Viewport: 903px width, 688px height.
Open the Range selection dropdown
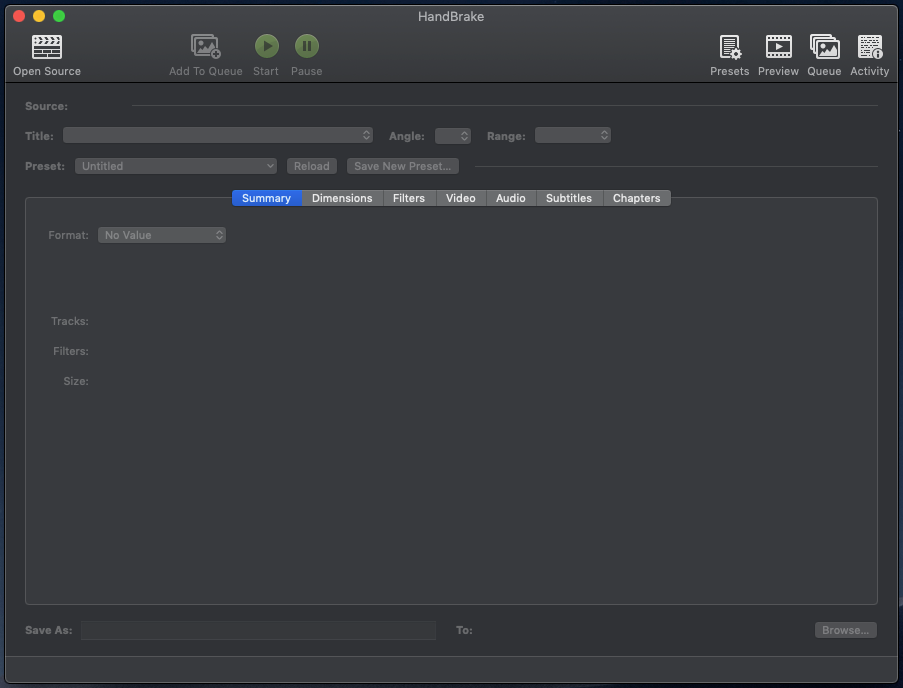tap(572, 135)
